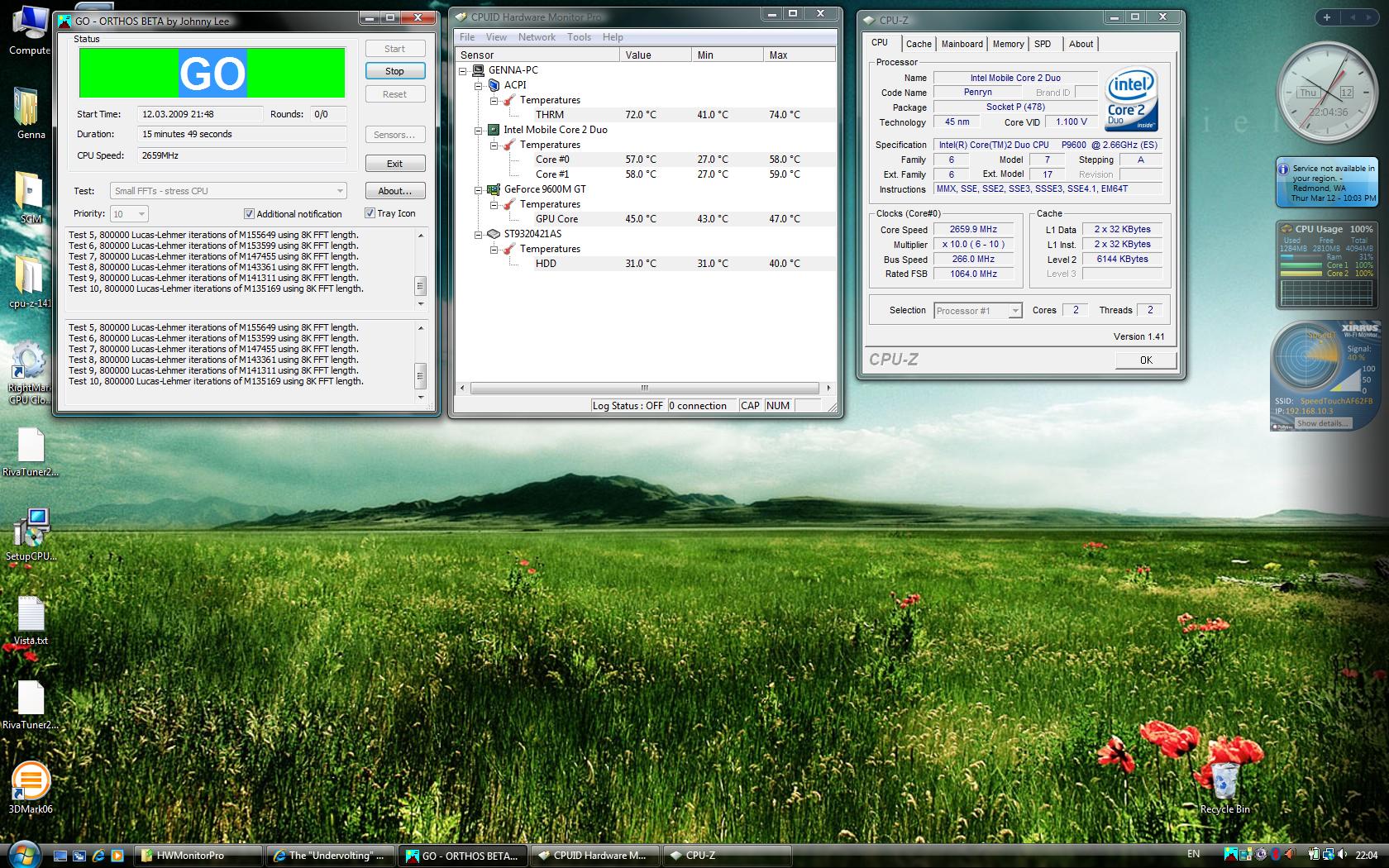Toggle Additional notification checkbox in ORTHOS
Screen dimensions: 1389x868
249,214
